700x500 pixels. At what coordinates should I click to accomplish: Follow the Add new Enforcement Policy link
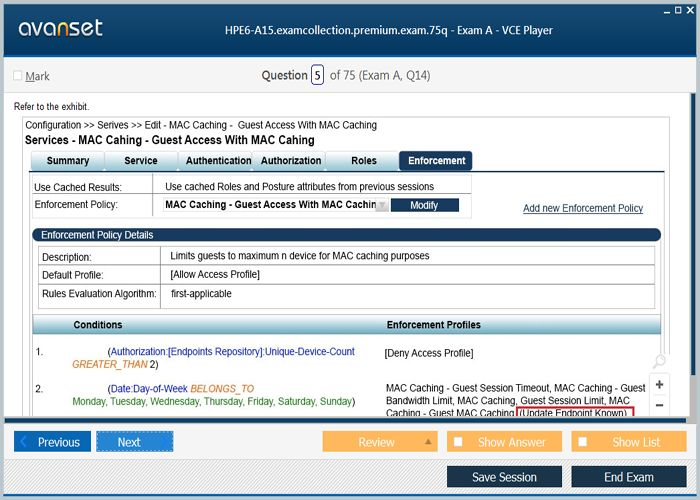(x=583, y=208)
